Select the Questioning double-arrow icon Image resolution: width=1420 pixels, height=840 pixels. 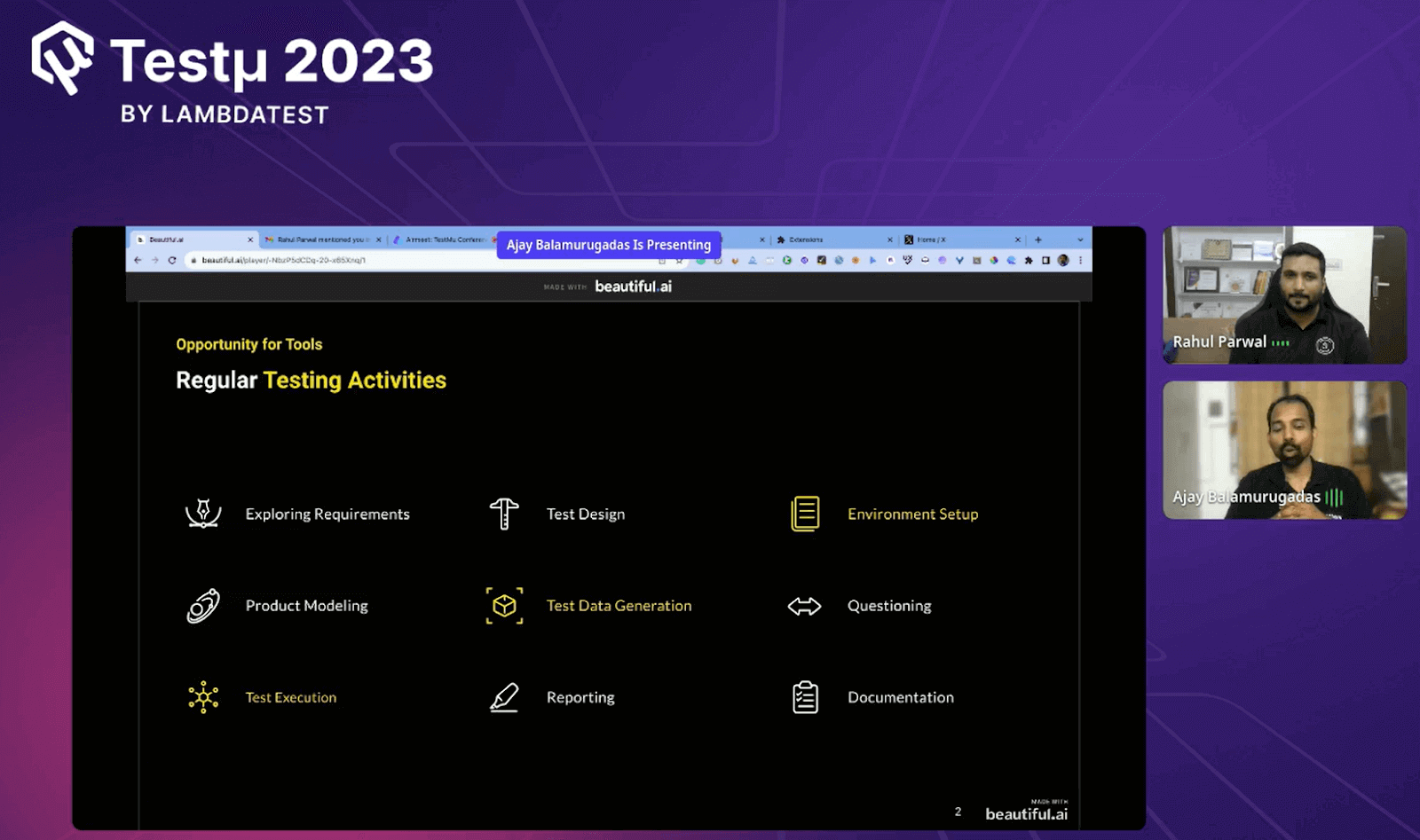point(806,606)
